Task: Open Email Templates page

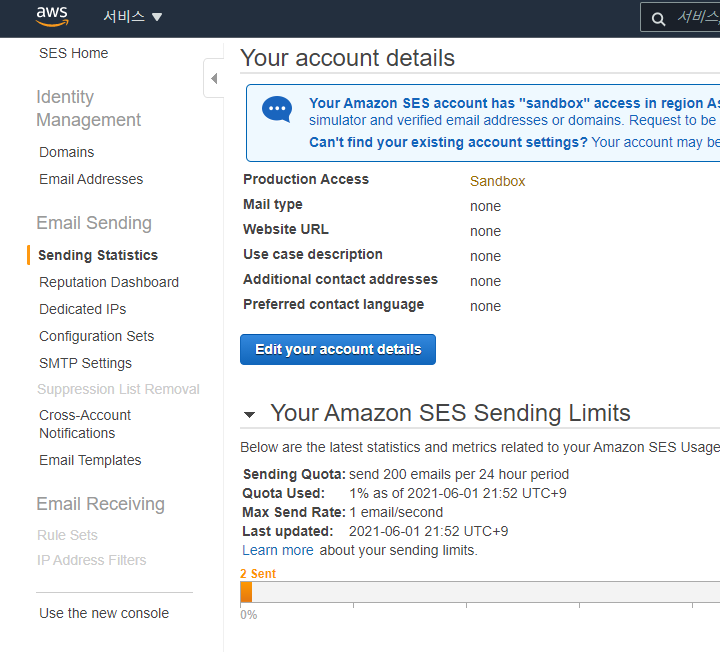Action: pyautogui.click(x=90, y=460)
